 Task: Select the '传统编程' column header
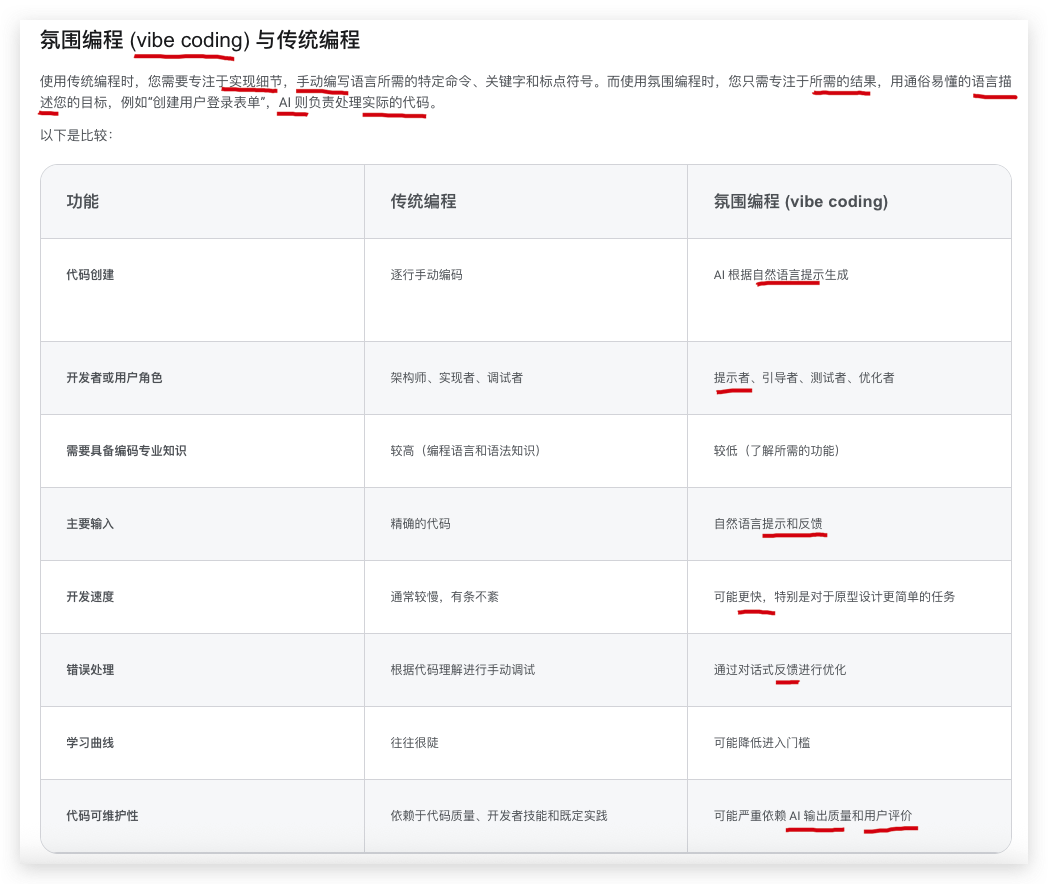pyautogui.click(x=423, y=201)
